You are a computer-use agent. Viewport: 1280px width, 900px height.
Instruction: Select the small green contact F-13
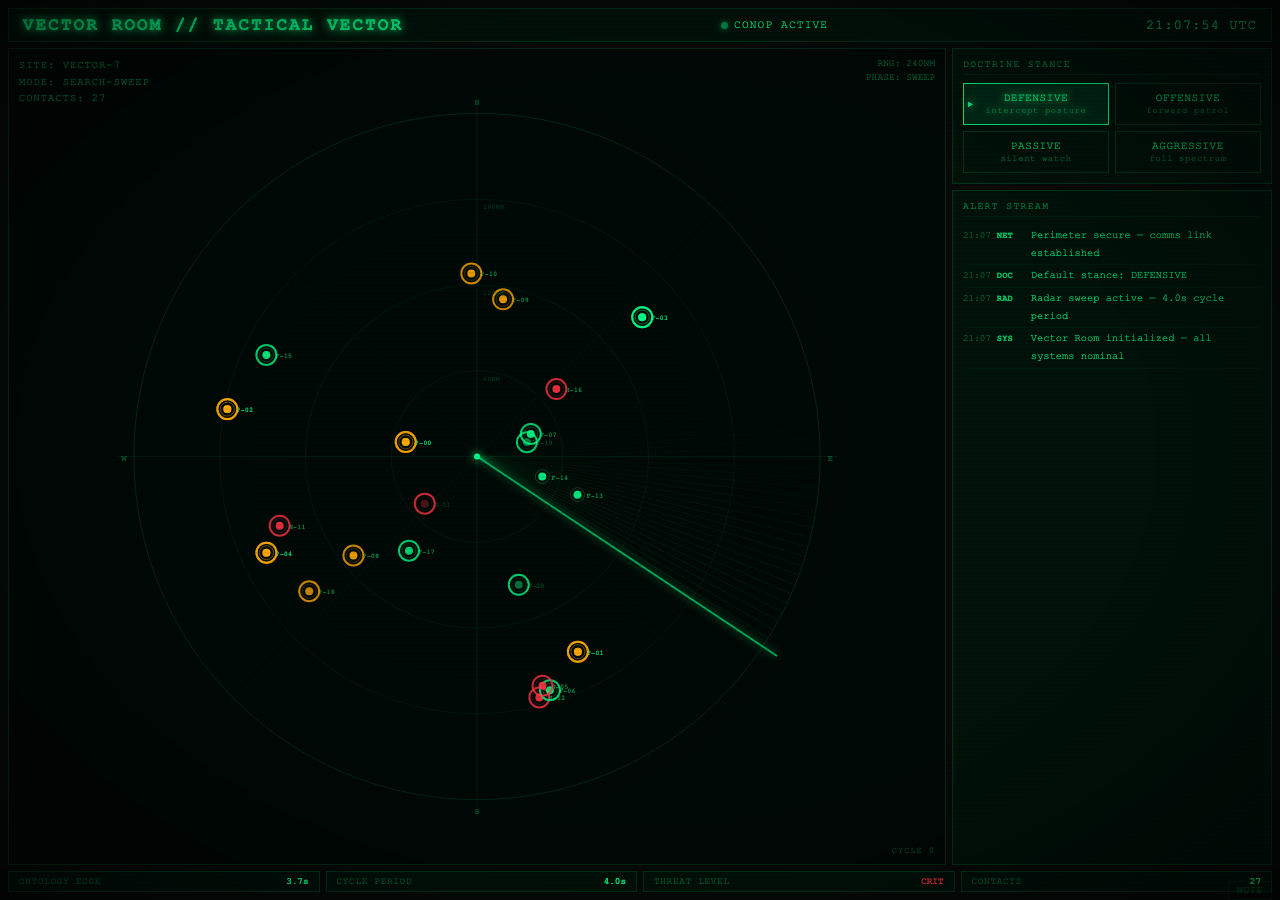coord(577,495)
